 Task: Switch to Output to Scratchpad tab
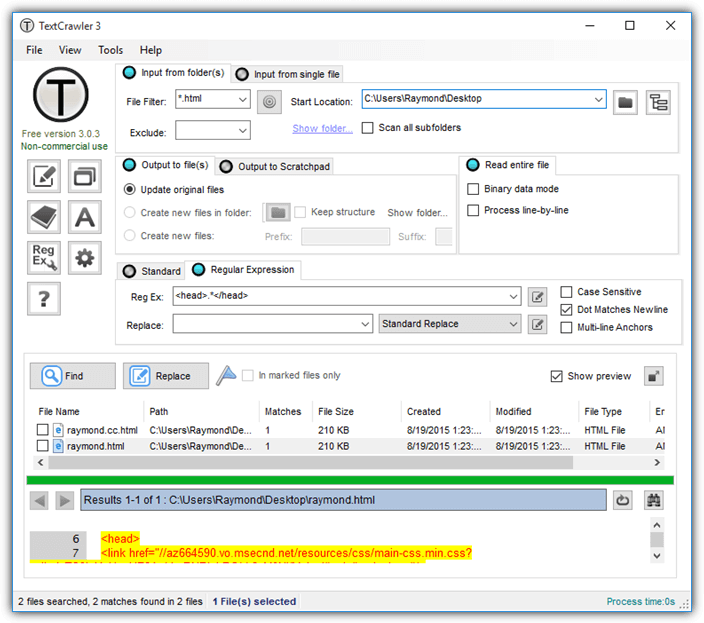pyautogui.click(x=274, y=167)
